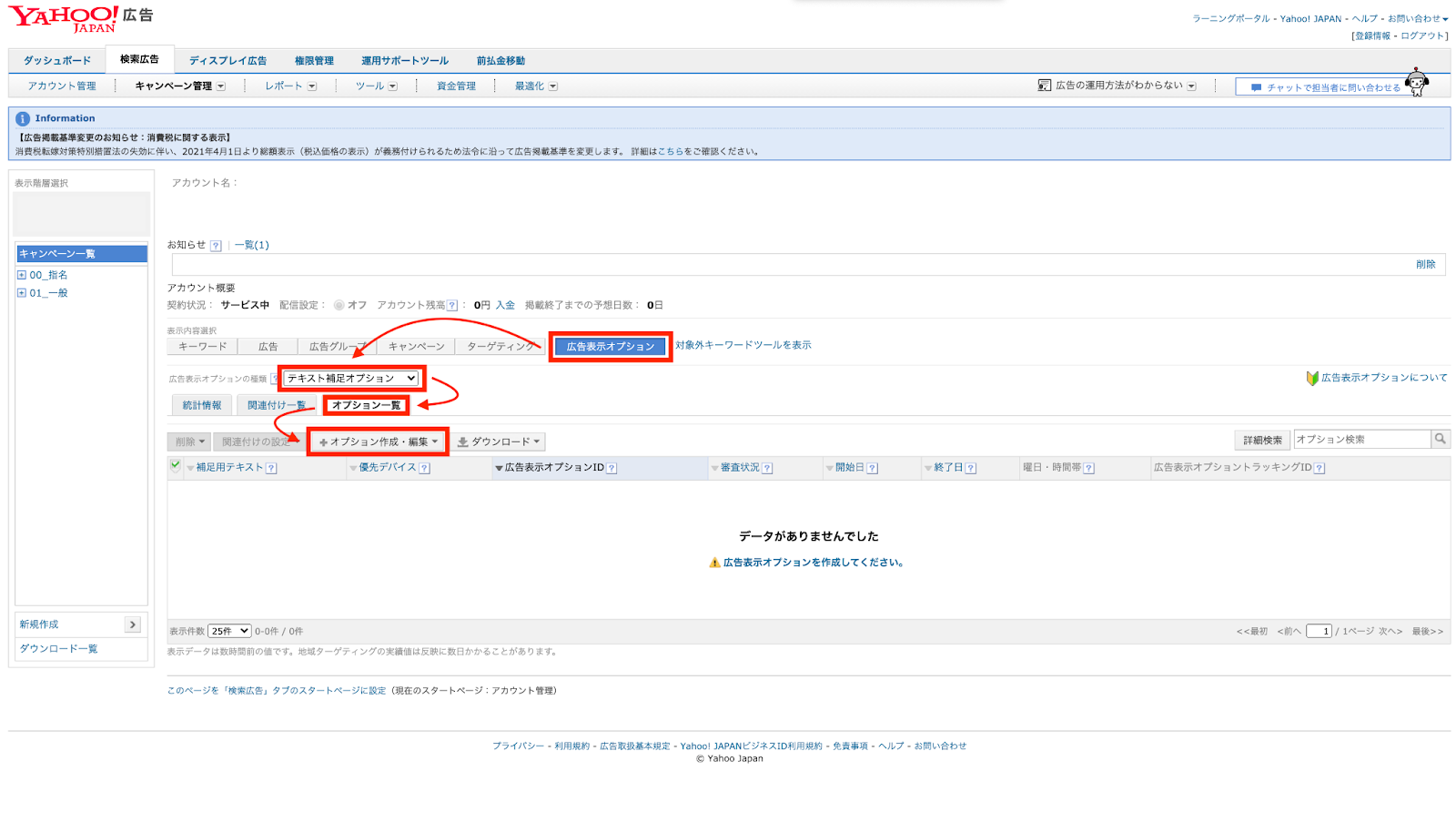1456x822 pixels.
Task: Click the チャットで担当者に問い合わせる button
Action: click(x=1324, y=87)
